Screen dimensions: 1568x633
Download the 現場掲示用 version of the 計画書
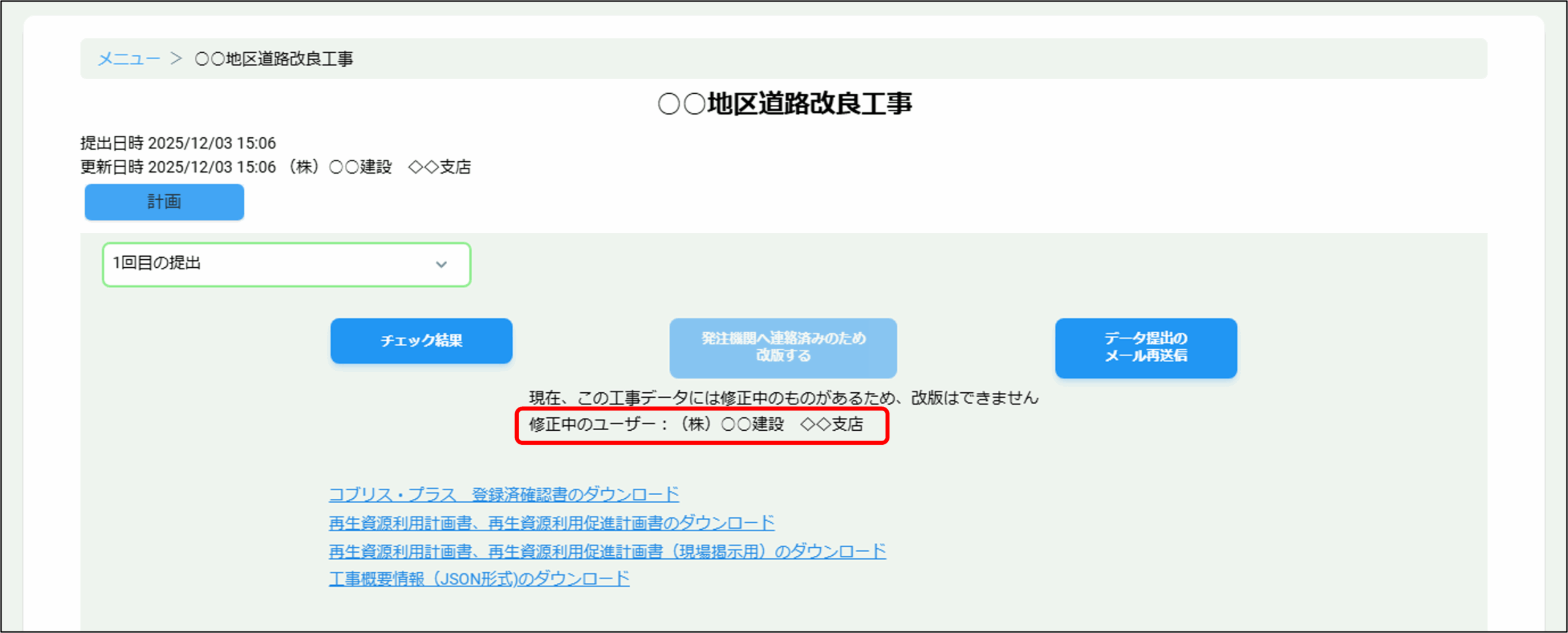pyautogui.click(x=607, y=551)
